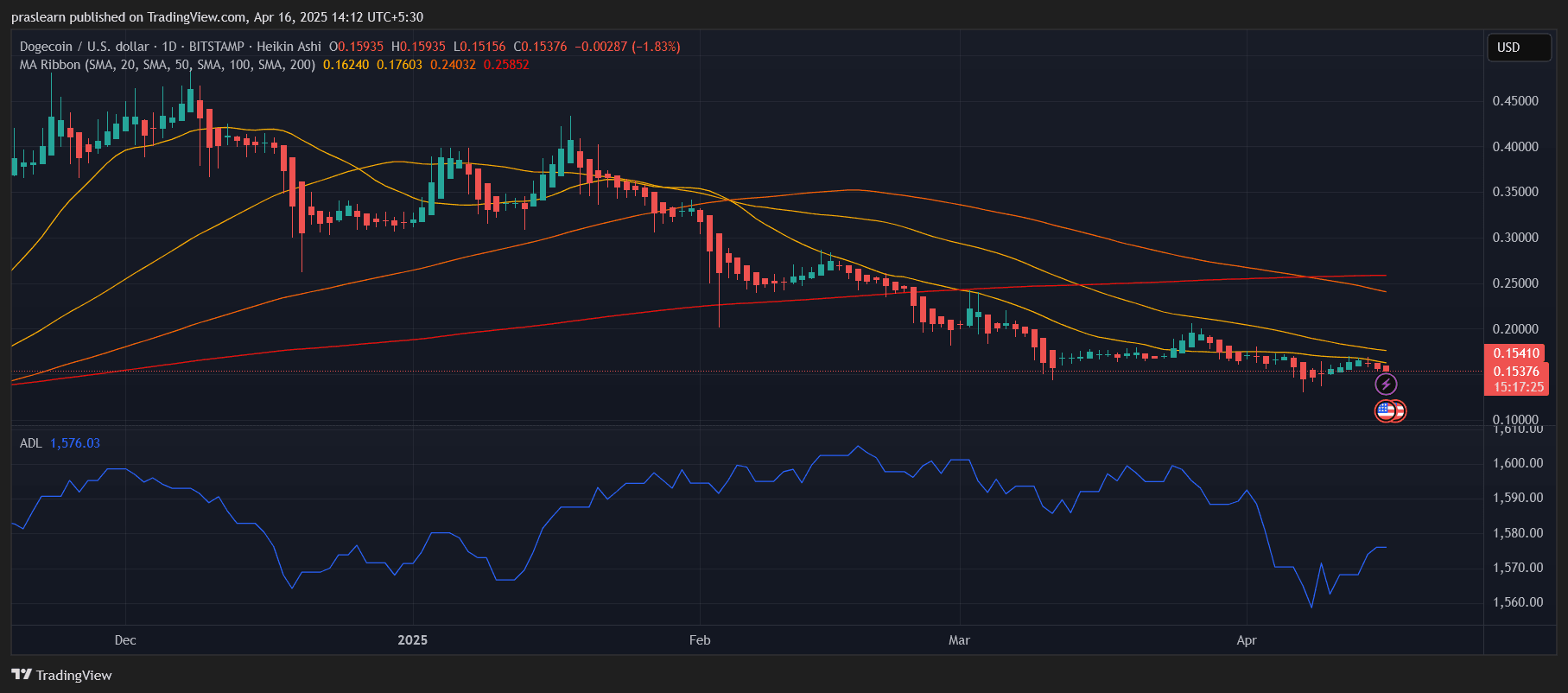Click the 2025 marker on the time axis

pos(412,640)
